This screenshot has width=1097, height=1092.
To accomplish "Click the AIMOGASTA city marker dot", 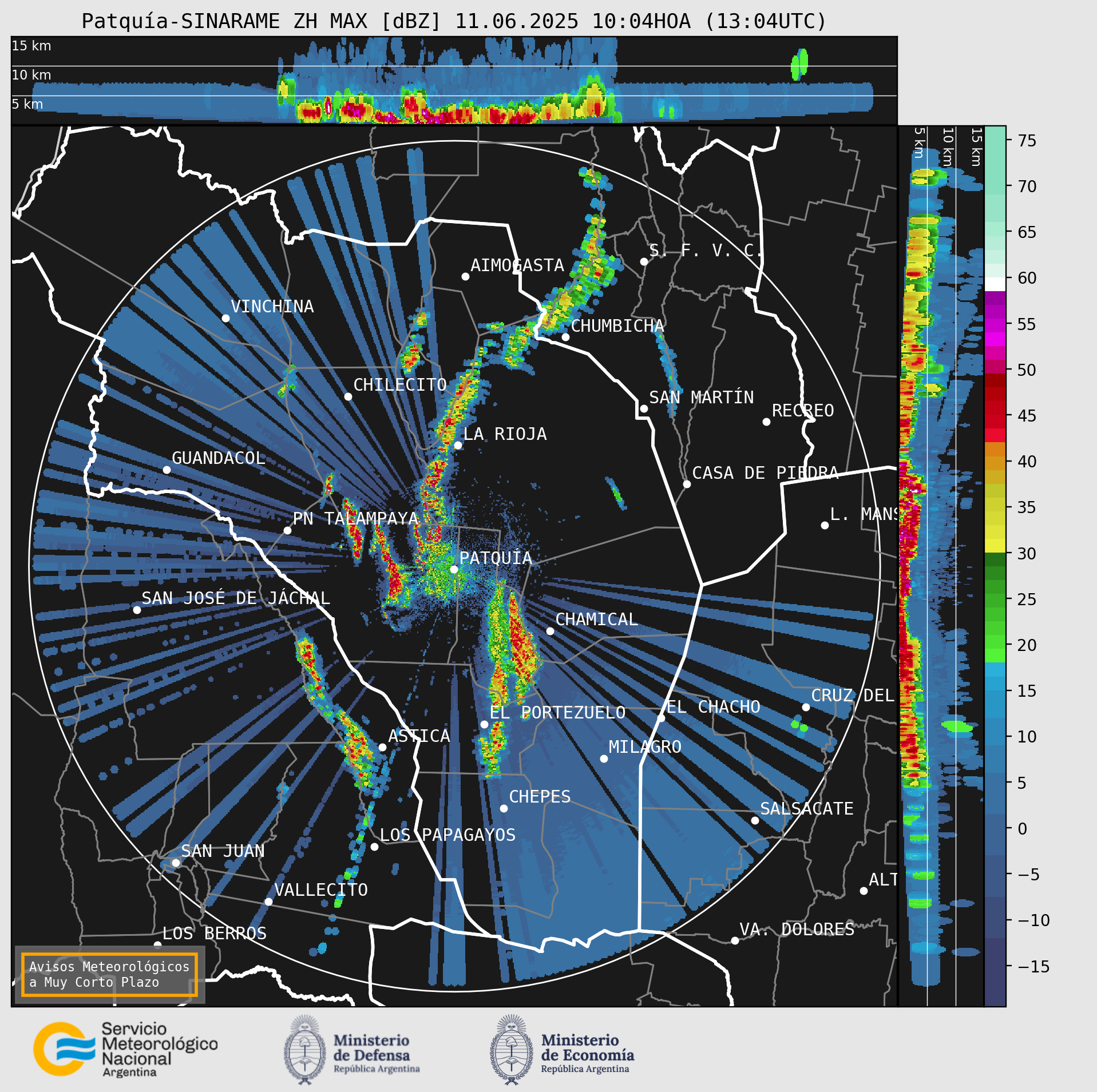I will [x=465, y=276].
